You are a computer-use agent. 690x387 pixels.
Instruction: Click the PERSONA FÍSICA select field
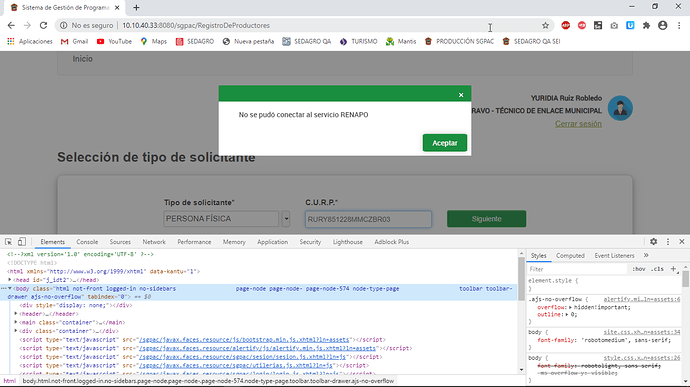[x=221, y=219]
